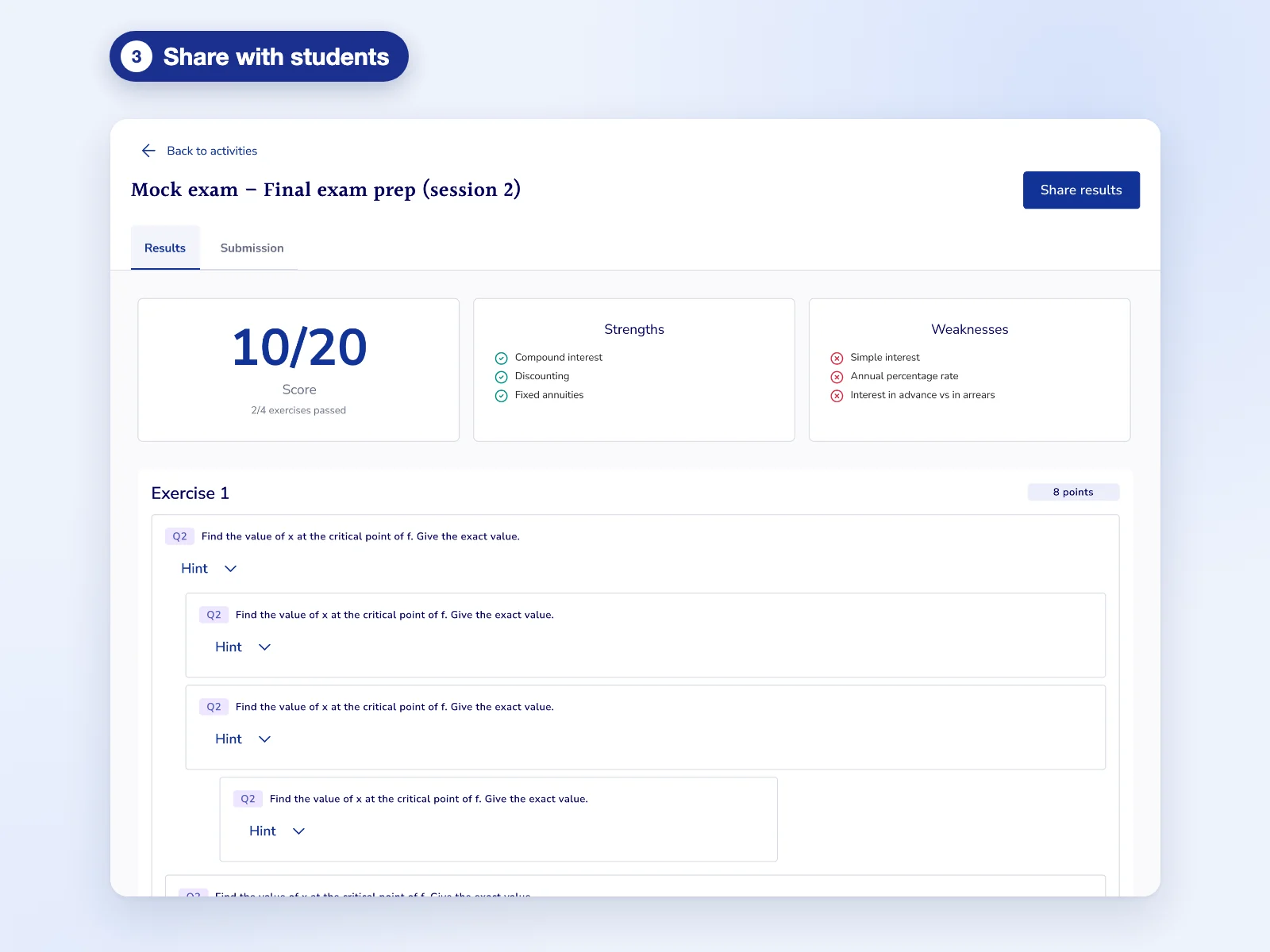The image size is (1270, 952).
Task: Click the red cross beside Annual percentage rate
Action: [837, 377]
